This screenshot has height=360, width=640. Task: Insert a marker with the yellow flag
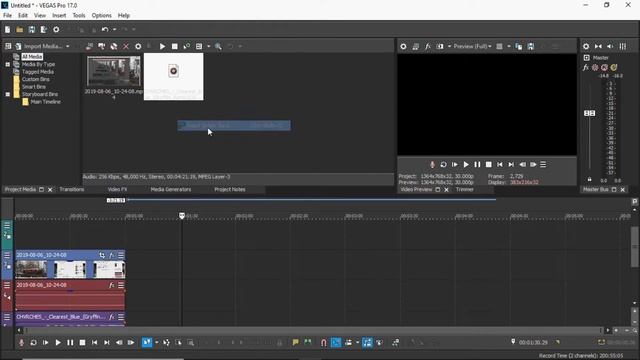[x=296, y=342]
